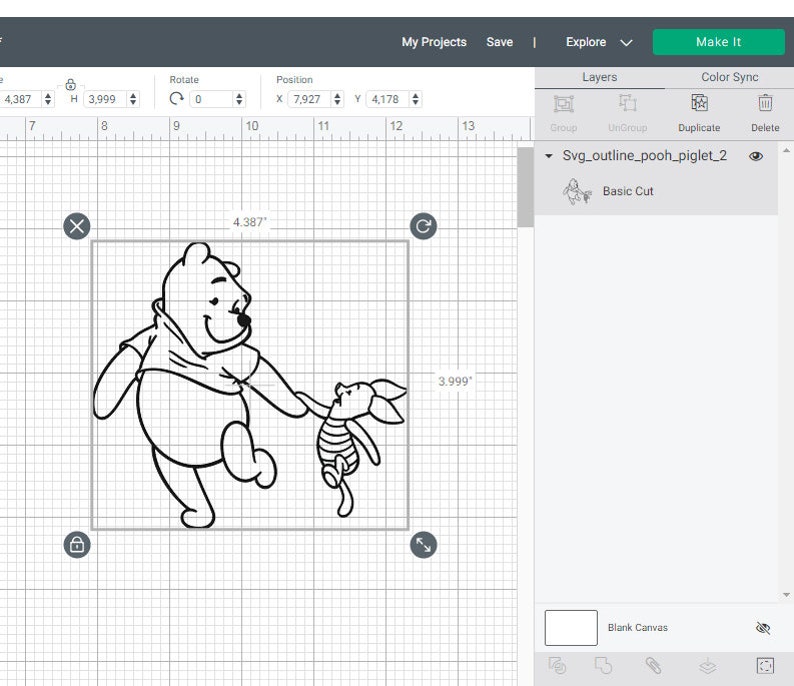This screenshot has width=794, height=686.
Task: Show the Blank Canvas using crossed eye icon
Action: click(763, 628)
